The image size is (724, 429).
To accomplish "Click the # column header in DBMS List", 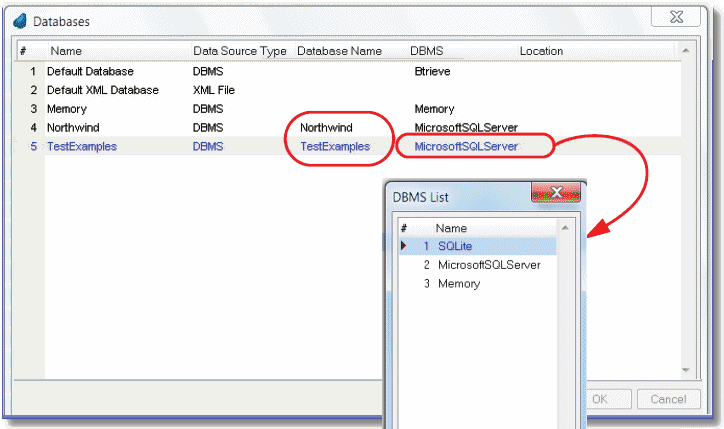I will click(404, 228).
